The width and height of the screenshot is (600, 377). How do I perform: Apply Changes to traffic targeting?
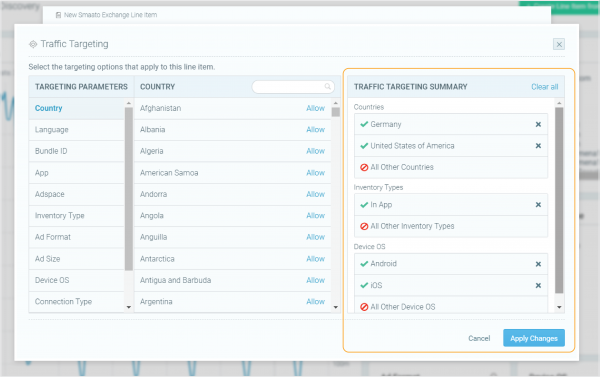pyautogui.click(x=534, y=338)
